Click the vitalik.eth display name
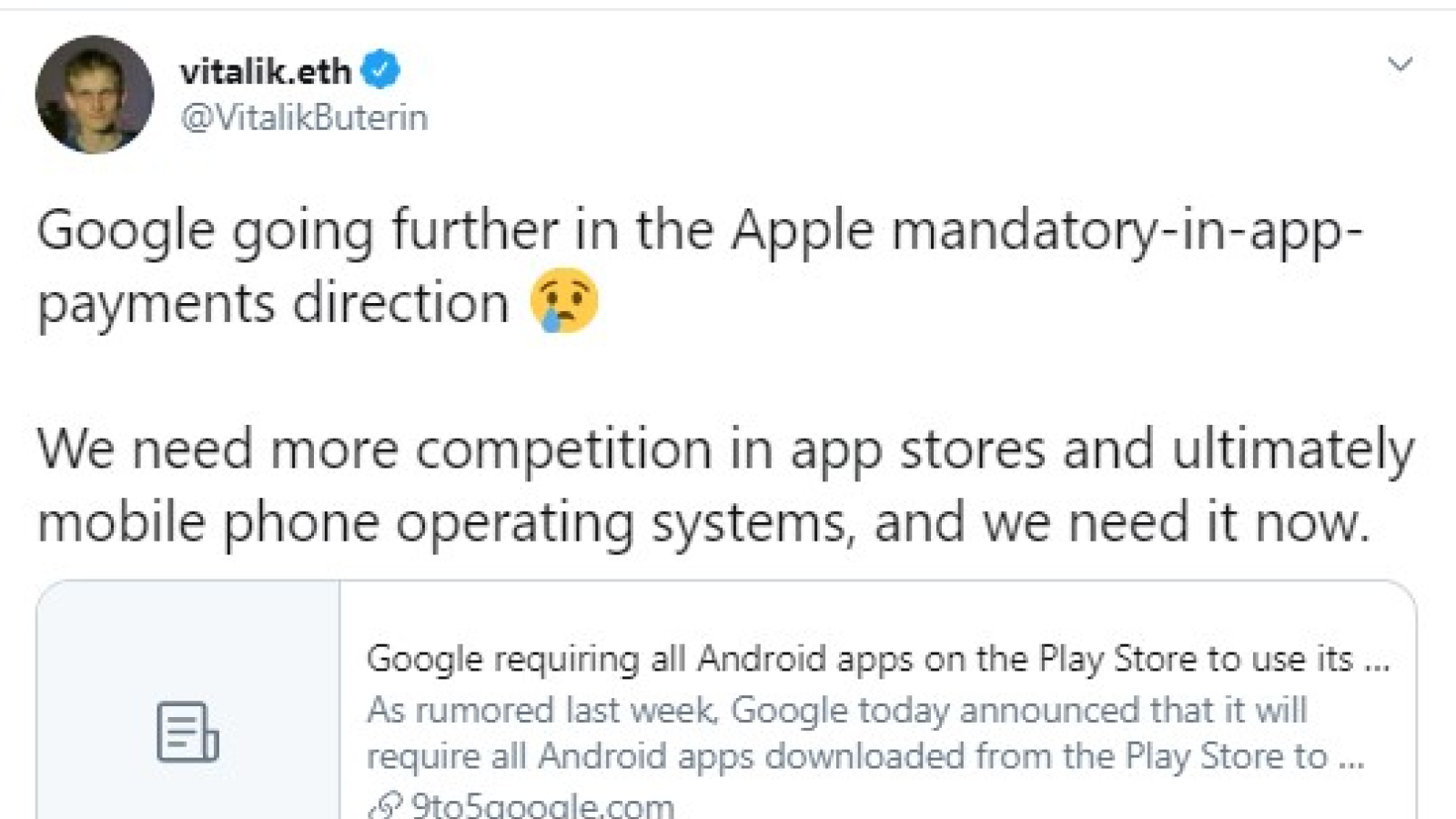 [266, 71]
